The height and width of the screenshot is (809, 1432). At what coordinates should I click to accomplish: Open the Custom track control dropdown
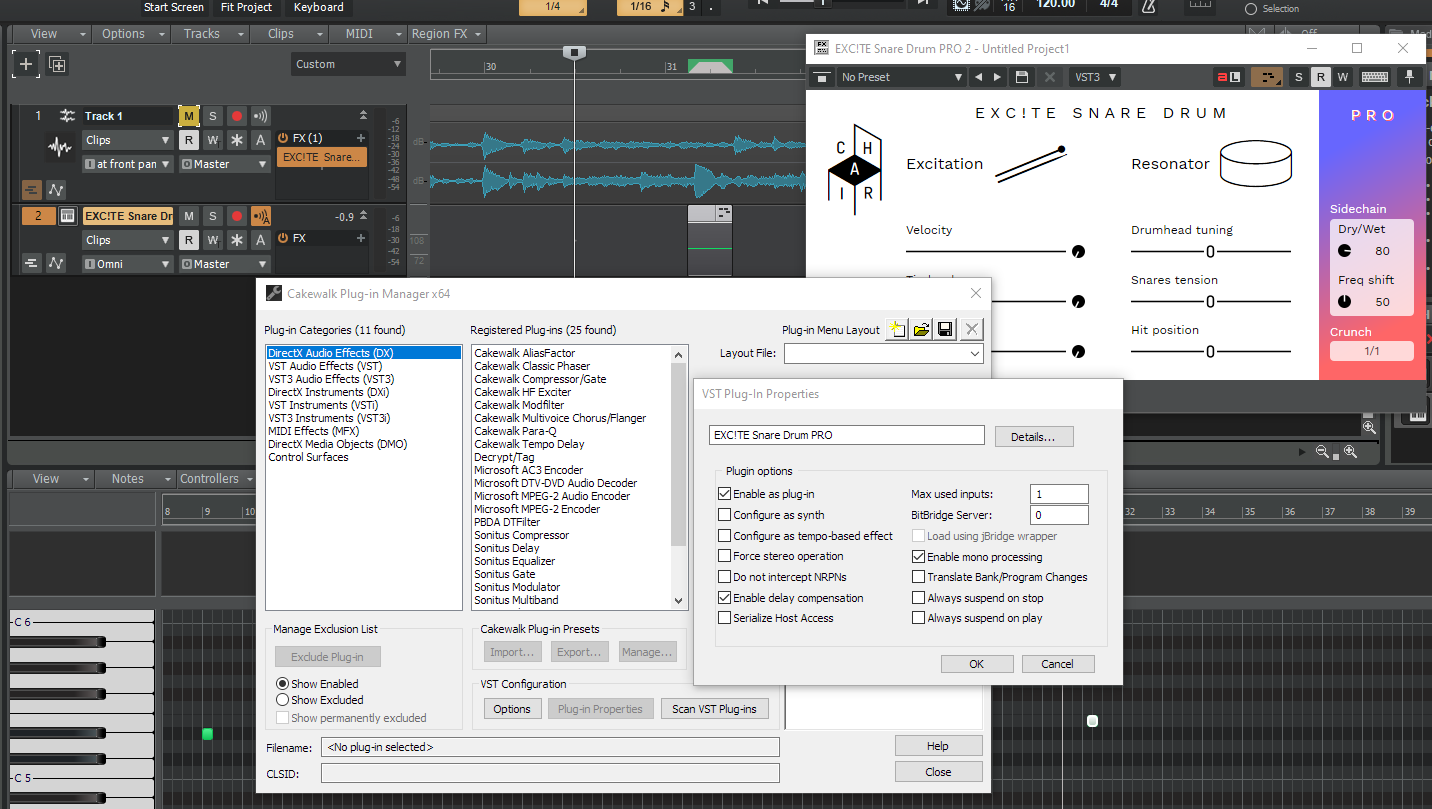348,64
